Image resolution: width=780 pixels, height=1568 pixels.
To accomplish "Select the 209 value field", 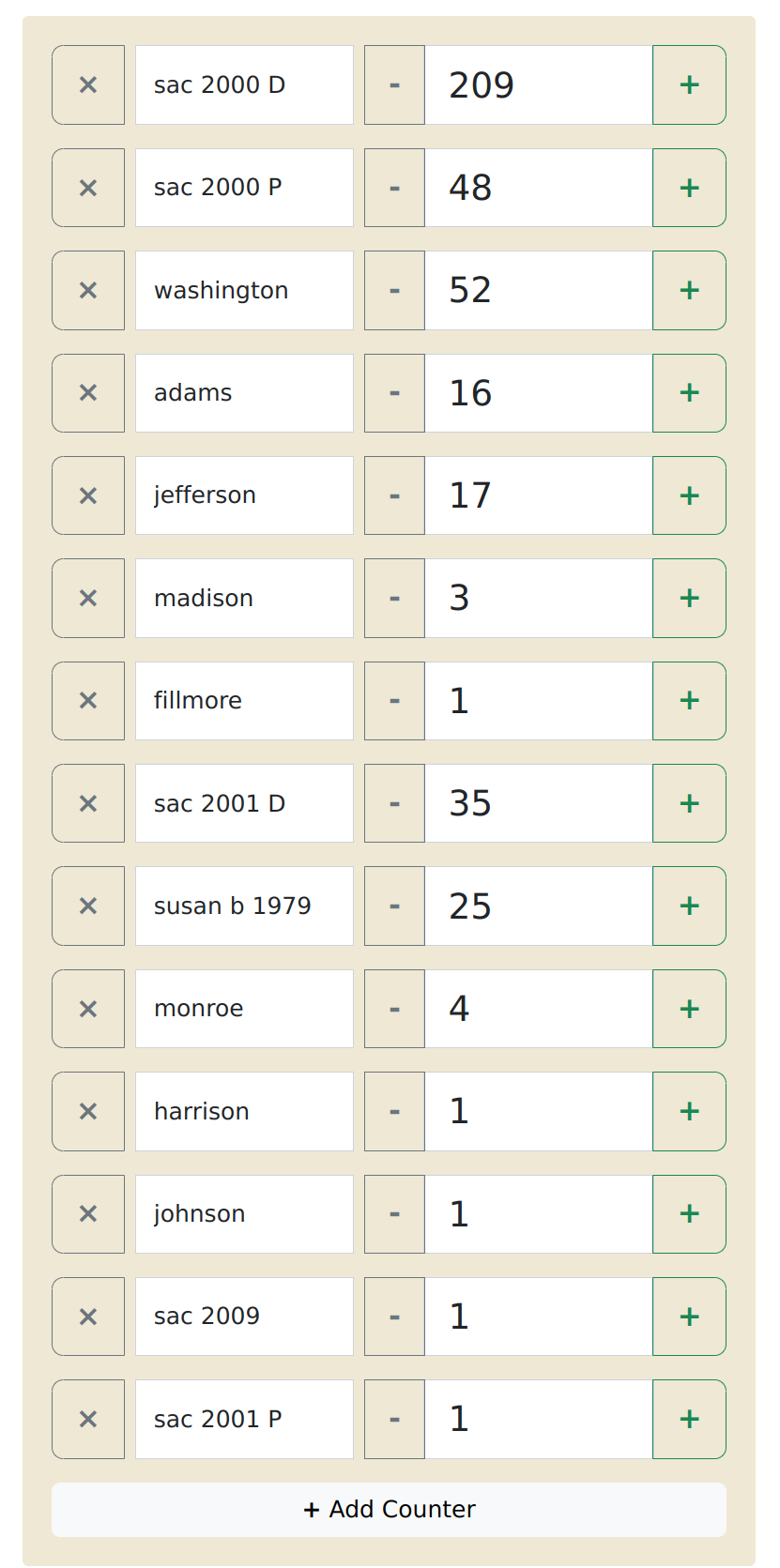I will coord(539,84).
